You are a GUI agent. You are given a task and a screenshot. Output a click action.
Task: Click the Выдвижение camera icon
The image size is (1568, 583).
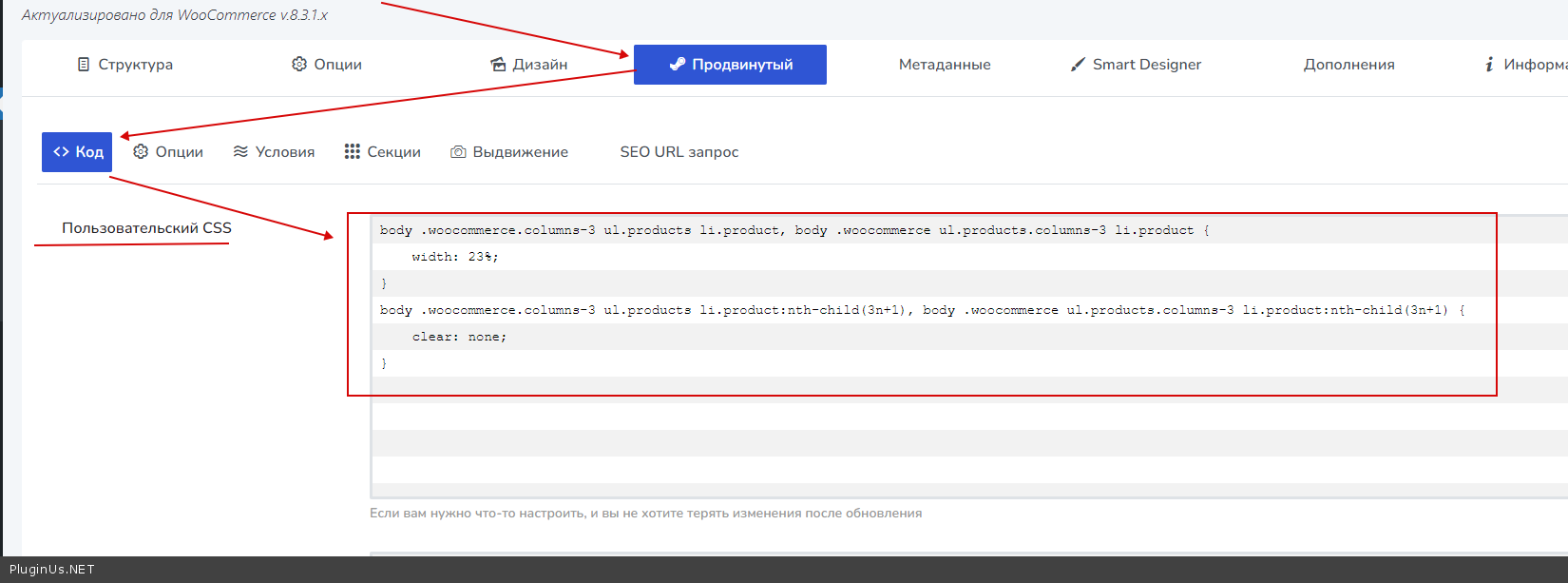tap(458, 152)
